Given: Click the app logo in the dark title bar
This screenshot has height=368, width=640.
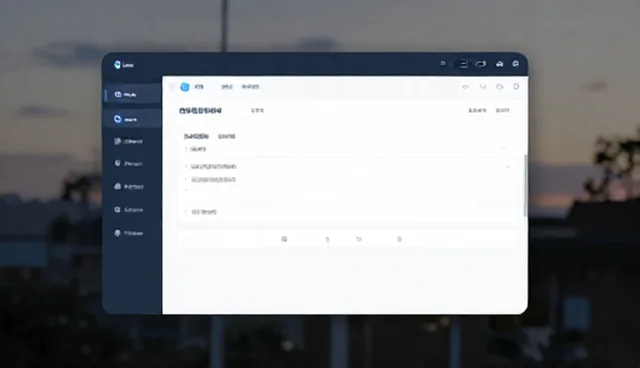Looking at the screenshot, I should 118,64.
